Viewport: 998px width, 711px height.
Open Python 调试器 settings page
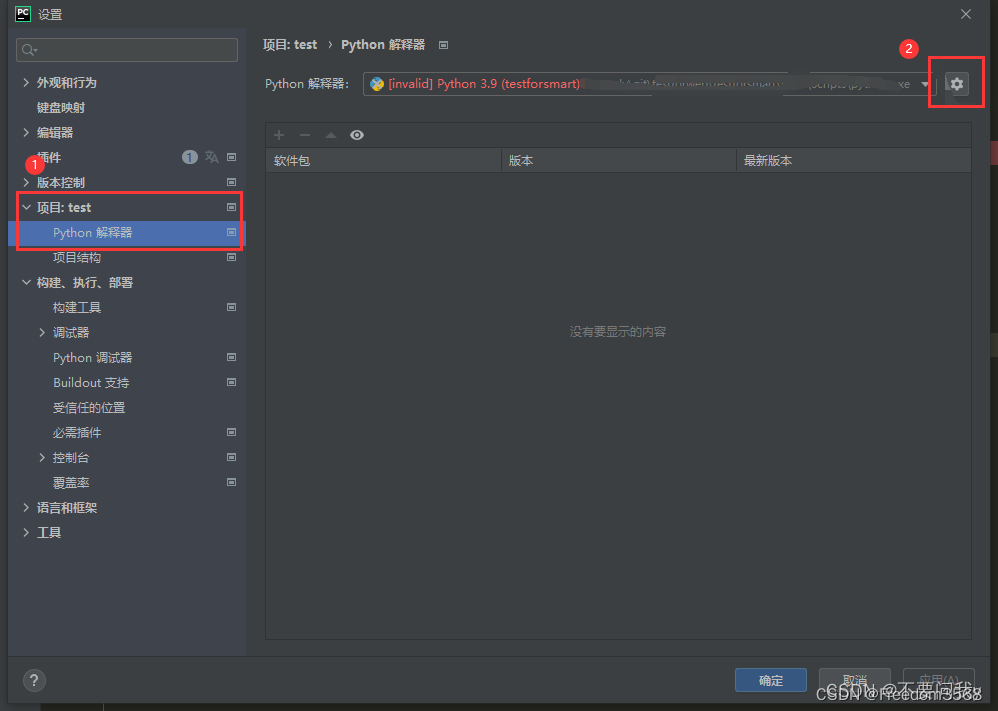click(92, 358)
